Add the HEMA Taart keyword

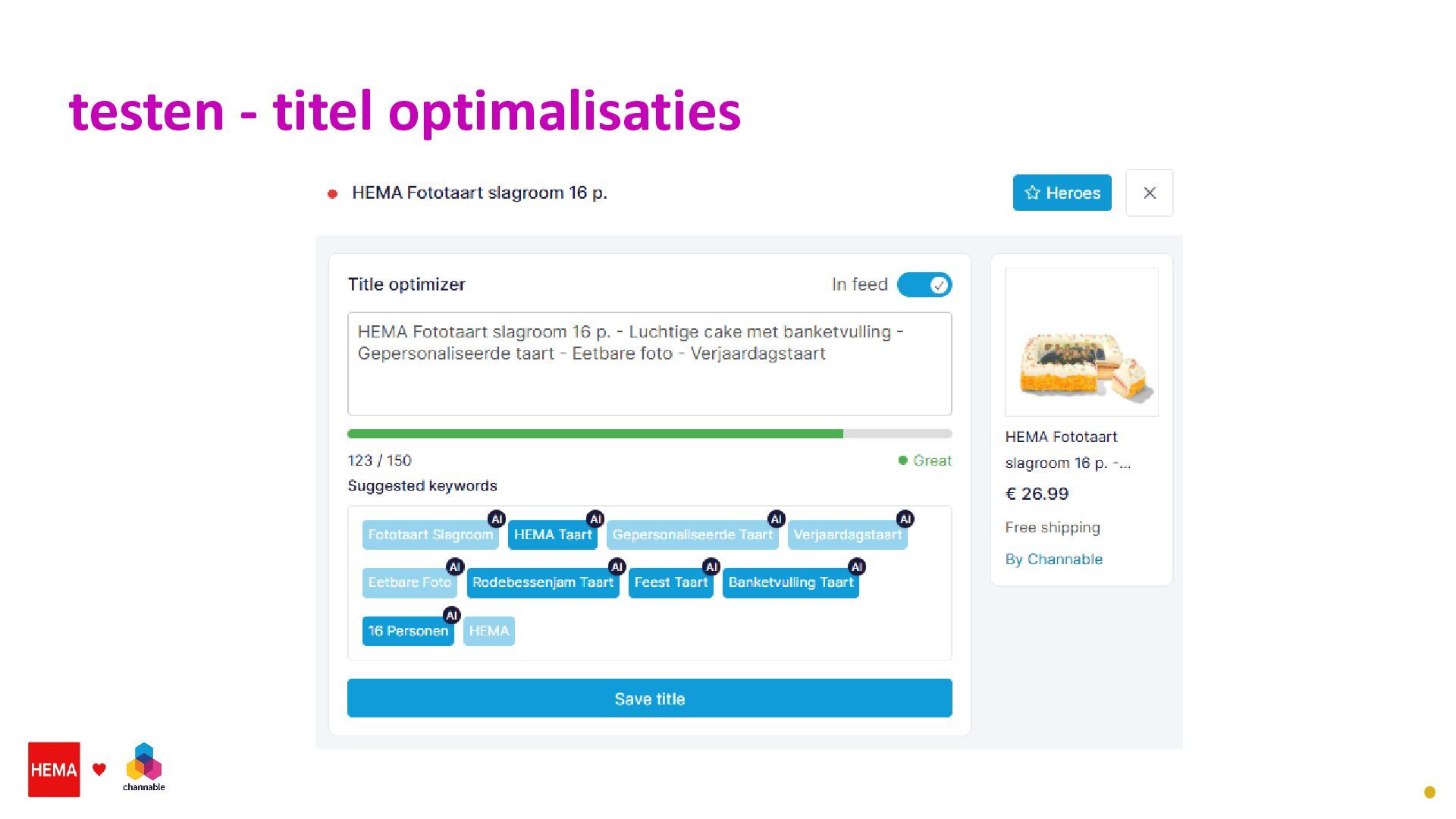(552, 535)
